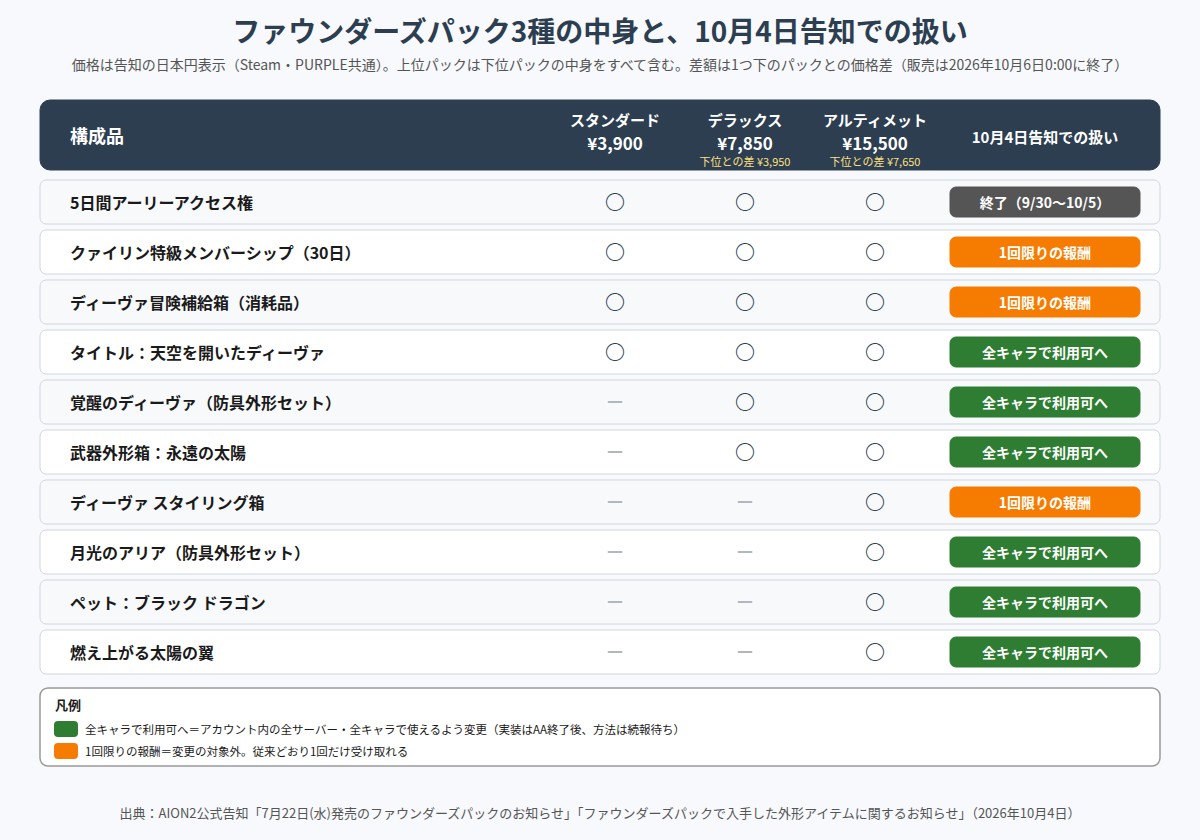Click the row label クァイリン特級メンバーシップ(30日)
1200x840 pixels.
[x=211, y=253]
